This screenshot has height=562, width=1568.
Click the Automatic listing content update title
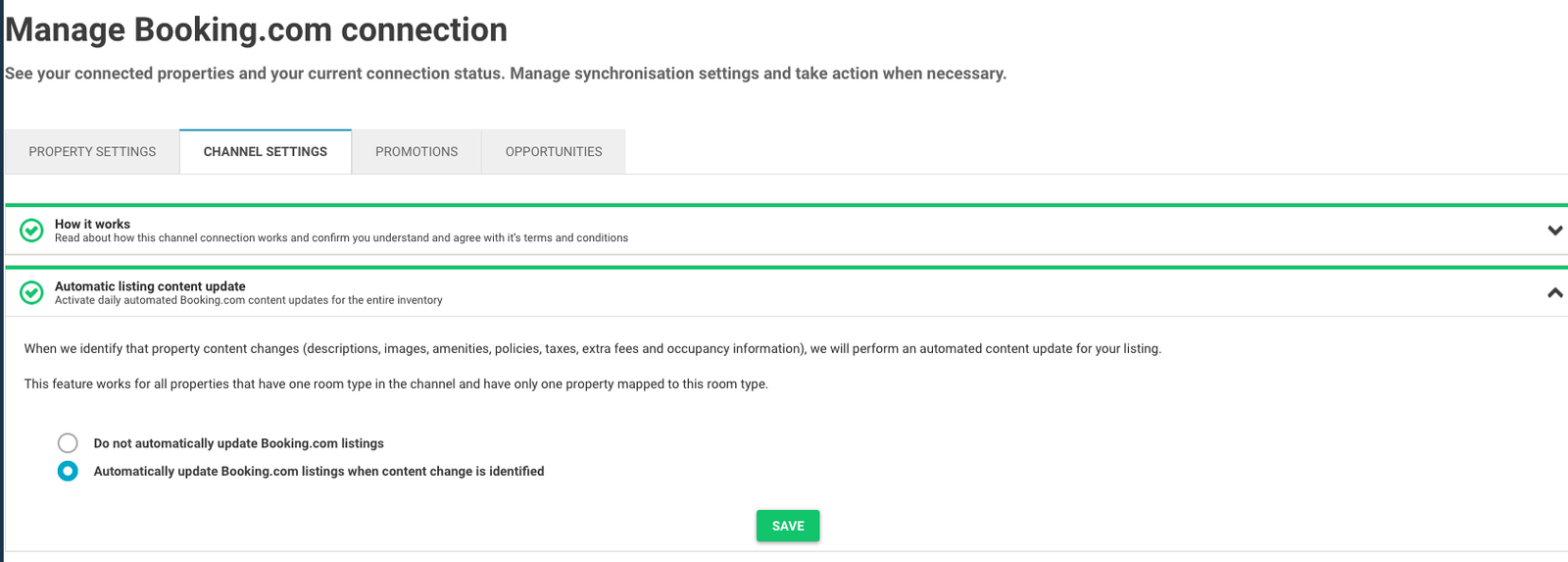(150, 286)
